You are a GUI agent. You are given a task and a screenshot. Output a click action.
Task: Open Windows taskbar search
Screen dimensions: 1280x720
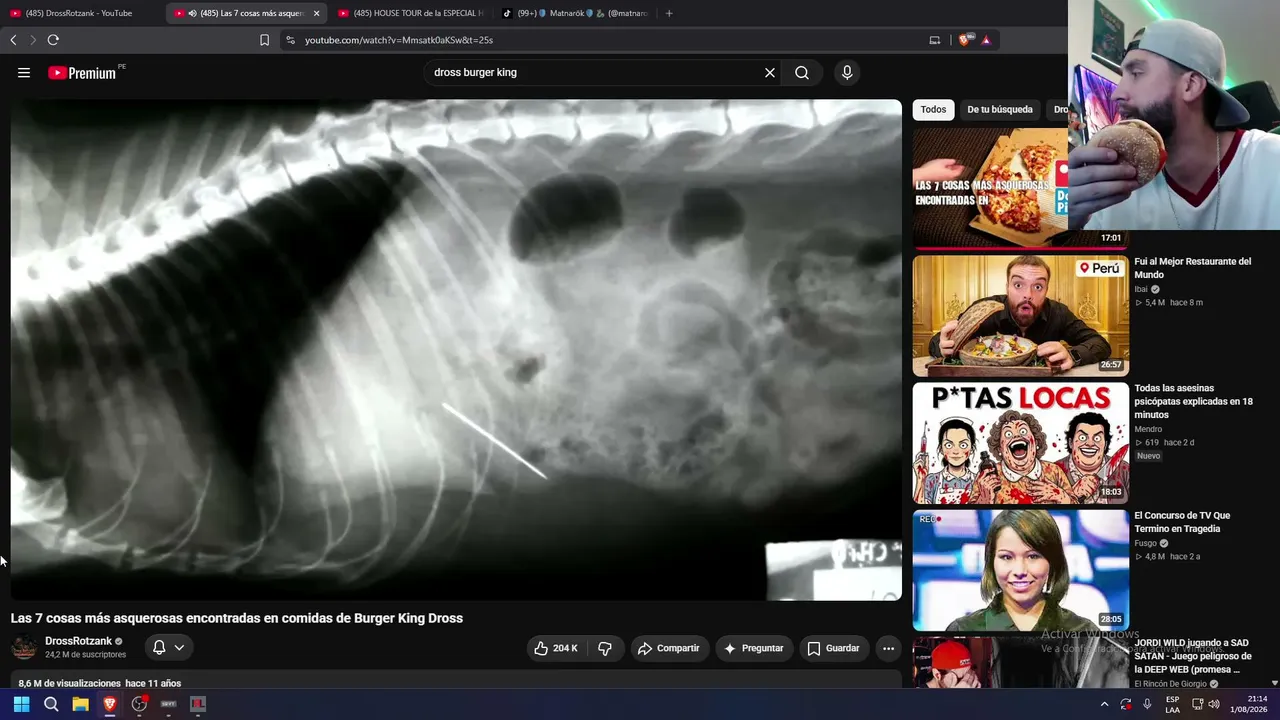pyautogui.click(x=51, y=704)
